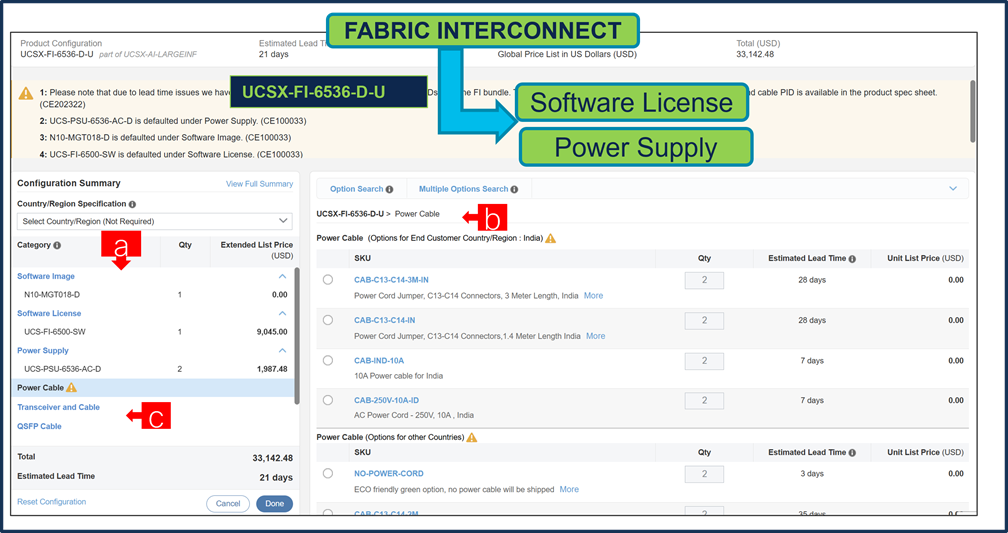
Task: Open the CAB-250V-10A-ID SKU link
Action: point(386,401)
